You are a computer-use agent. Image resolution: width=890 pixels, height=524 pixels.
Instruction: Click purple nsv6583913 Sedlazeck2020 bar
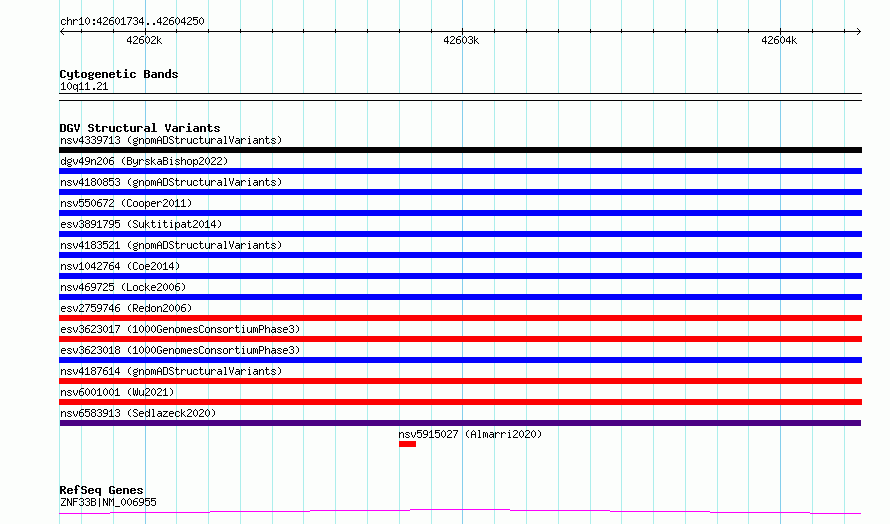coord(460,423)
